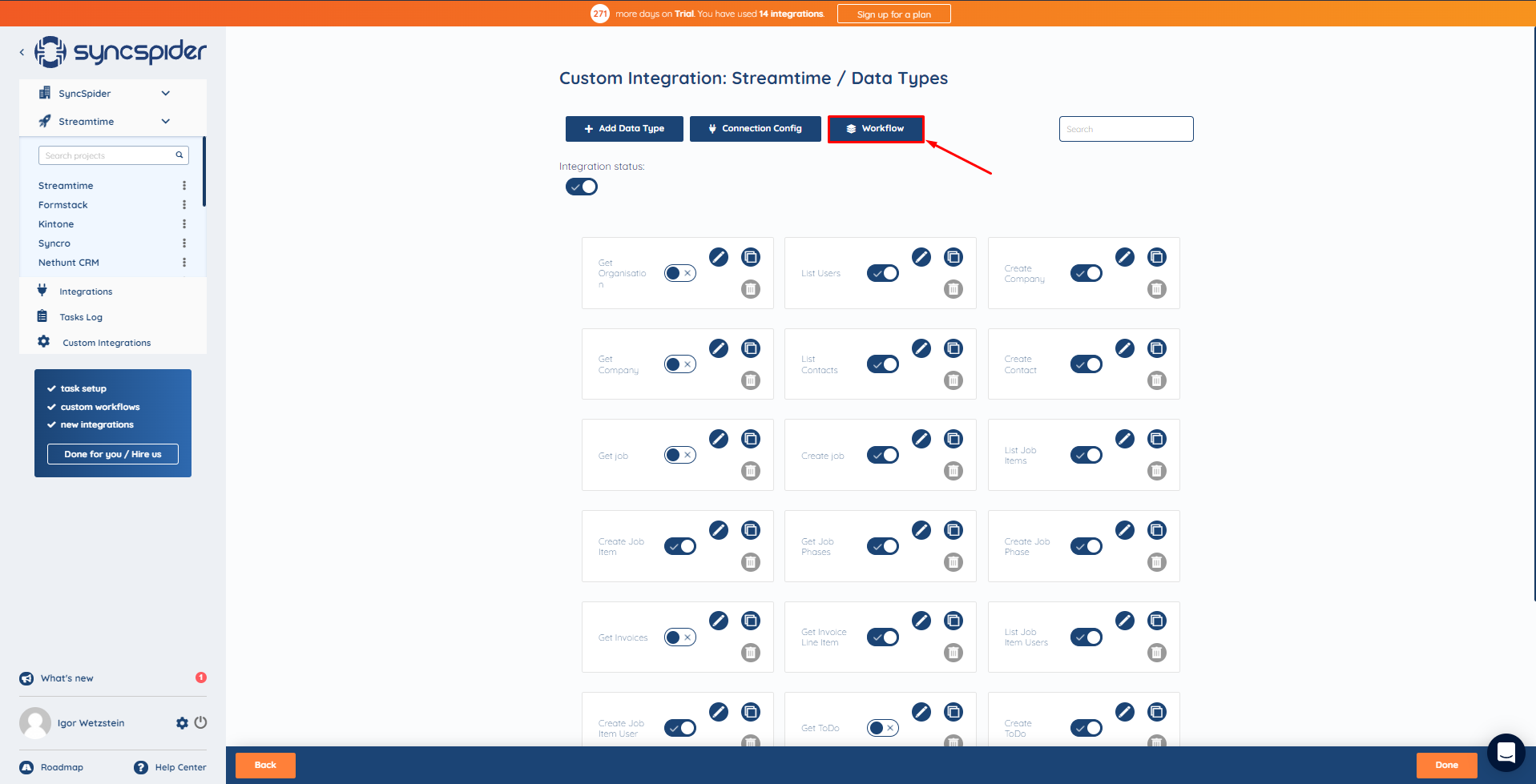Open Tasks Log in the sidebar
Image resolution: width=1536 pixels, height=784 pixels.
pyautogui.click(x=81, y=317)
